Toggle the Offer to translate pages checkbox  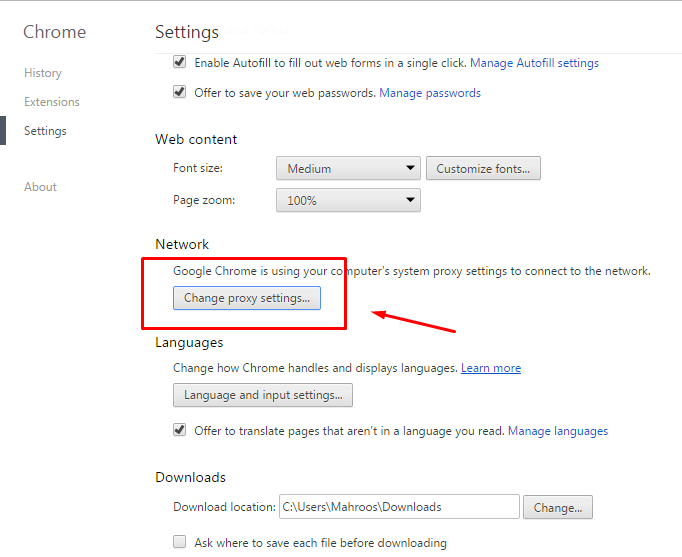coord(179,430)
